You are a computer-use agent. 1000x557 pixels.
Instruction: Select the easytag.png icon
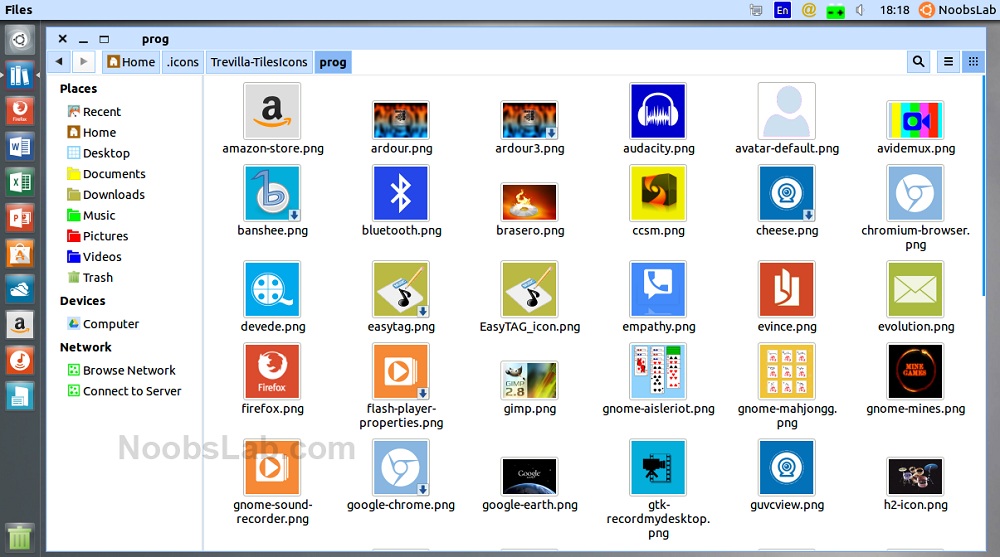tap(401, 289)
